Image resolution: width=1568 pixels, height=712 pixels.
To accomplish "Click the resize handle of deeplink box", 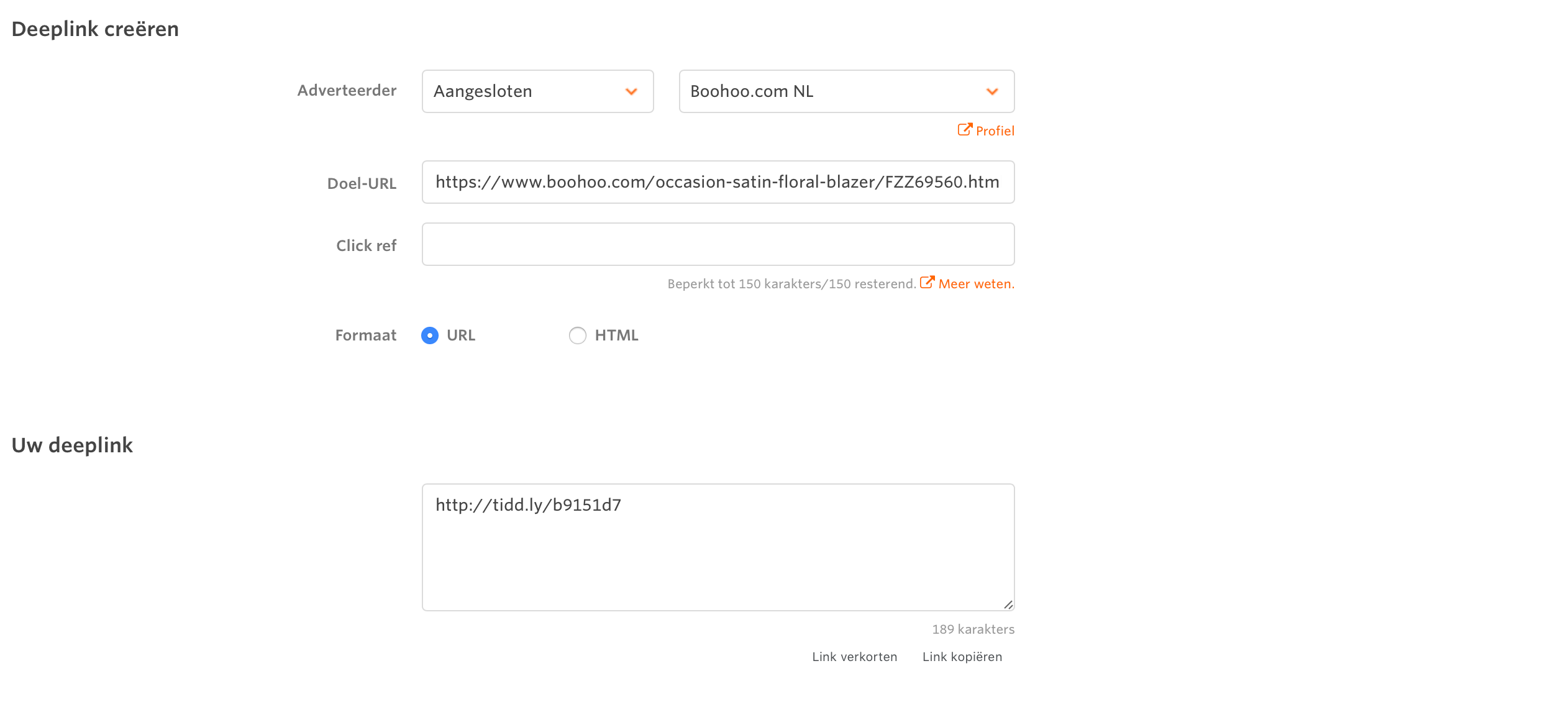I will 1008,605.
